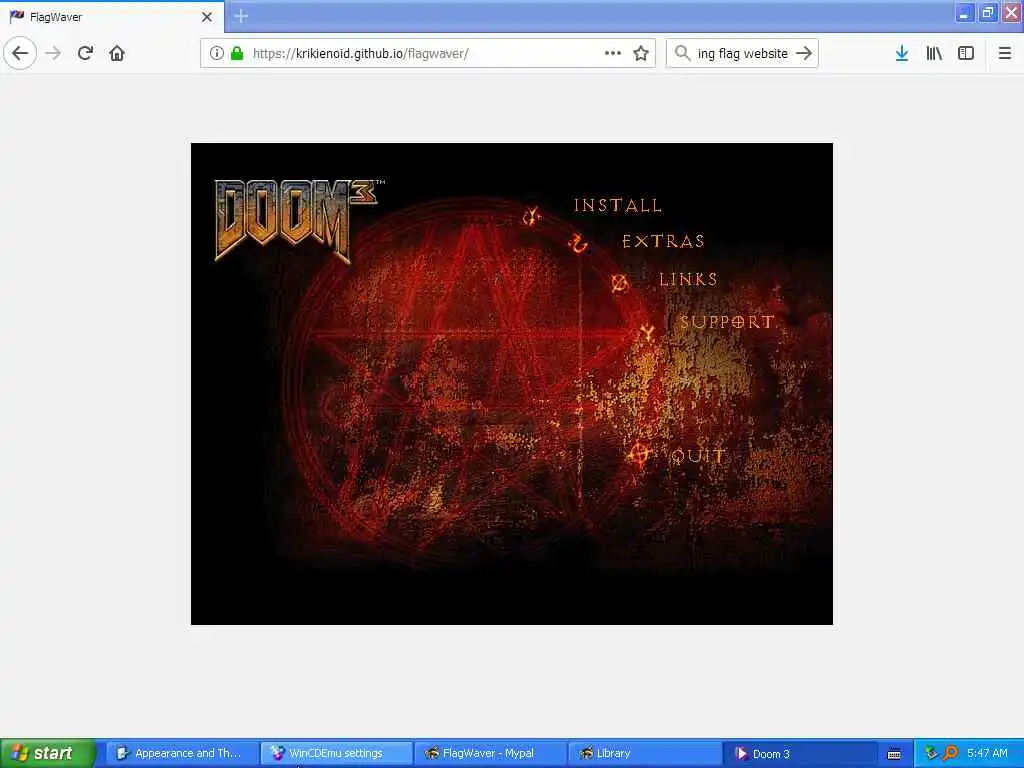Screen dimensions: 1024x768
Task: Click glowing rune beside EXTRAS
Action: tap(578, 244)
